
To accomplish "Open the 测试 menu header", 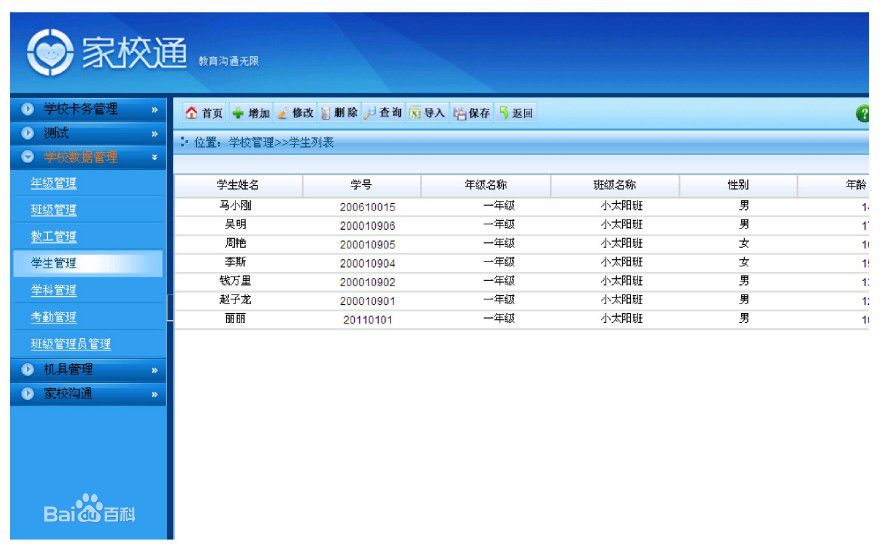I will 88,133.
